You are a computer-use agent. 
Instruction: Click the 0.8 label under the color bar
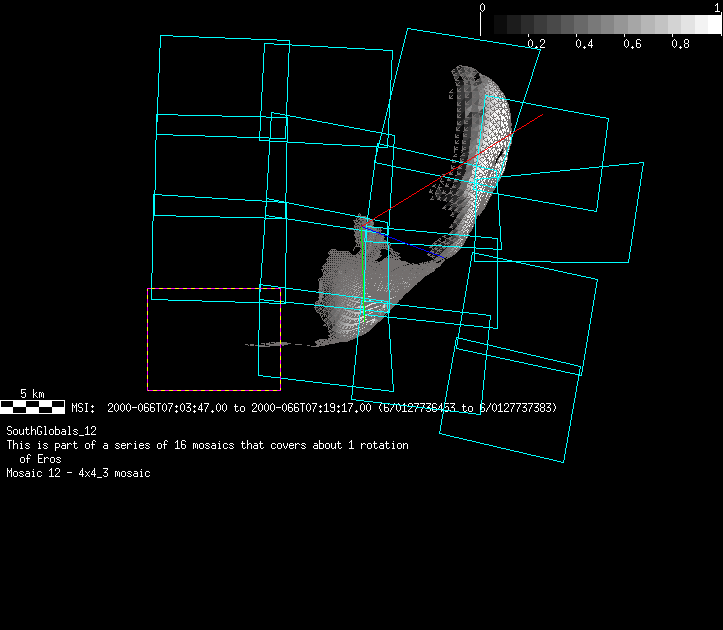point(680,44)
